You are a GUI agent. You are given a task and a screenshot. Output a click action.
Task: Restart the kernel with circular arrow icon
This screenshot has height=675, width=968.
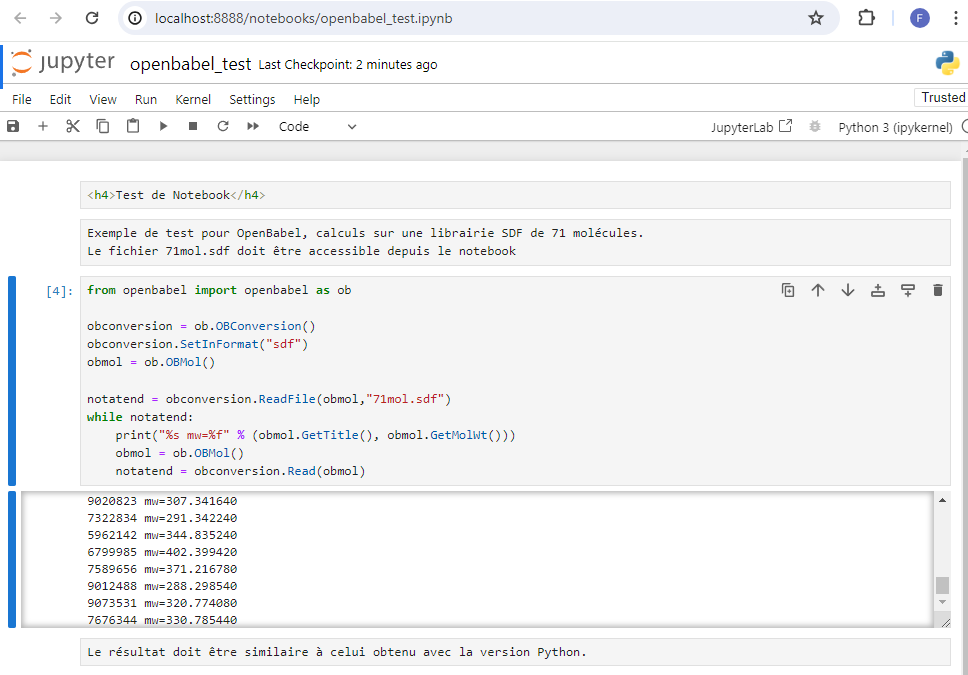point(223,126)
